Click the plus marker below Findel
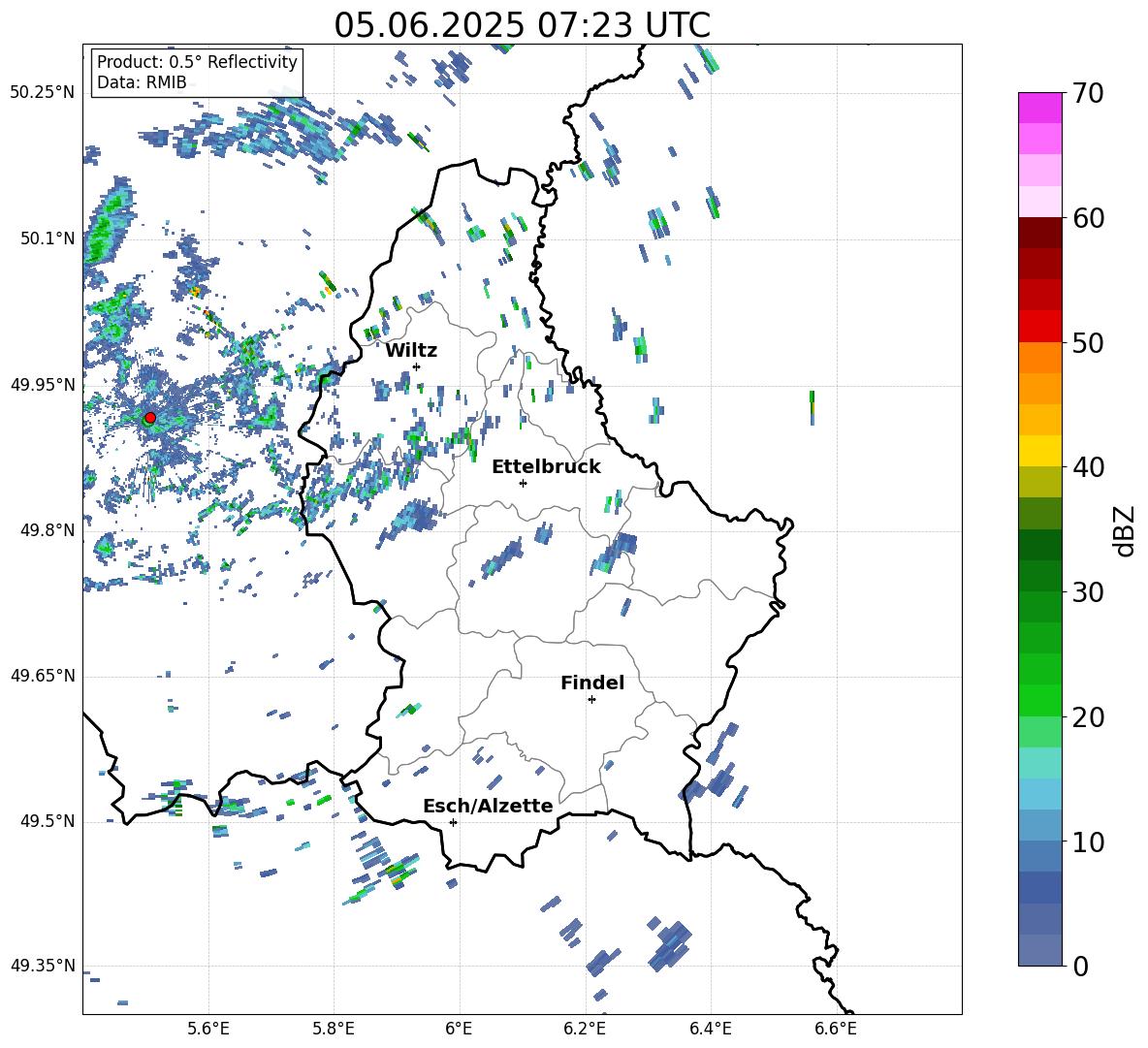Screen dimensions: 1148x1048 [x=591, y=700]
